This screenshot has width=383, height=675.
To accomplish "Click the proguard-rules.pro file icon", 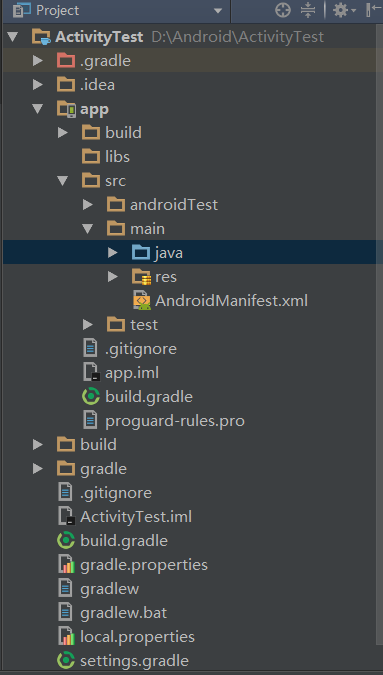I will [90, 421].
